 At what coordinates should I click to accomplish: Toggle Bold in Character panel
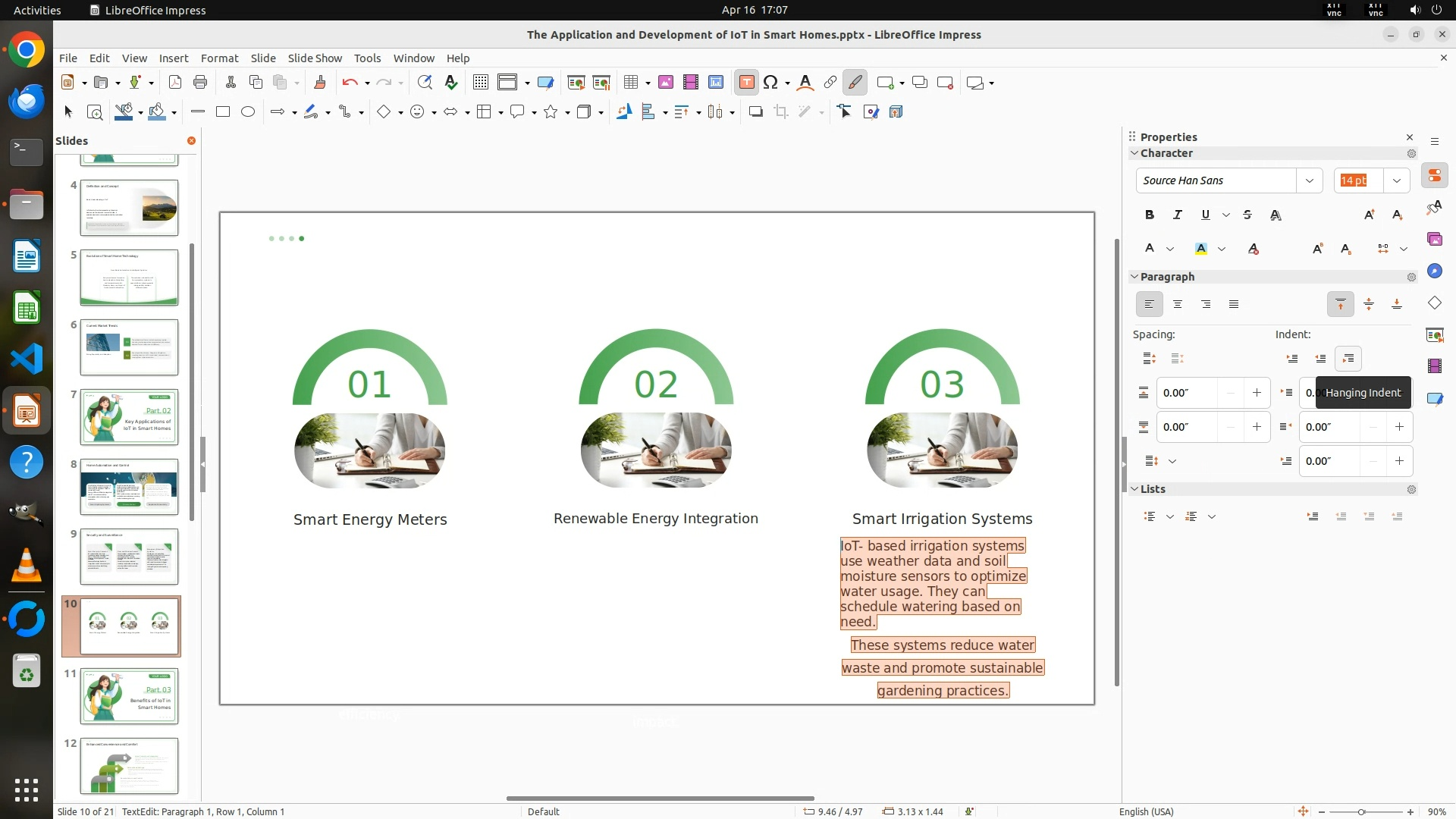click(1150, 215)
